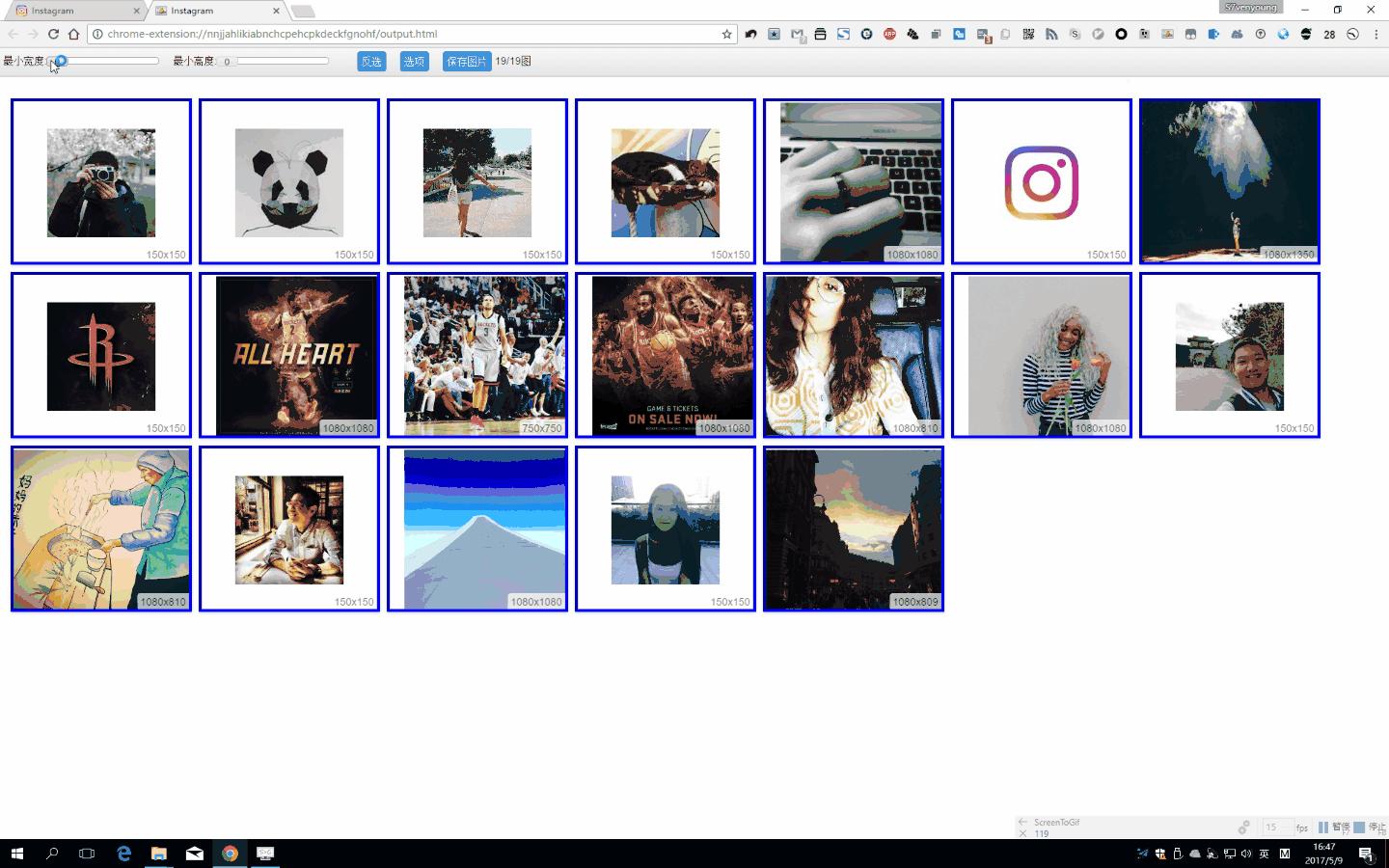Open Windows search from the taskbar
The height and width of the screenshot is (868, 1389).
click(x=52, y=854)
